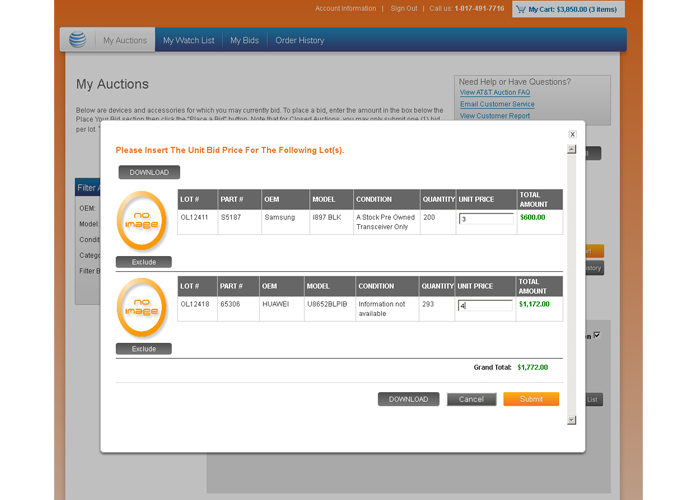Viewport: 700px width, 500px height.
Task: Click Email Customer Service link
Action: point(497,104)
